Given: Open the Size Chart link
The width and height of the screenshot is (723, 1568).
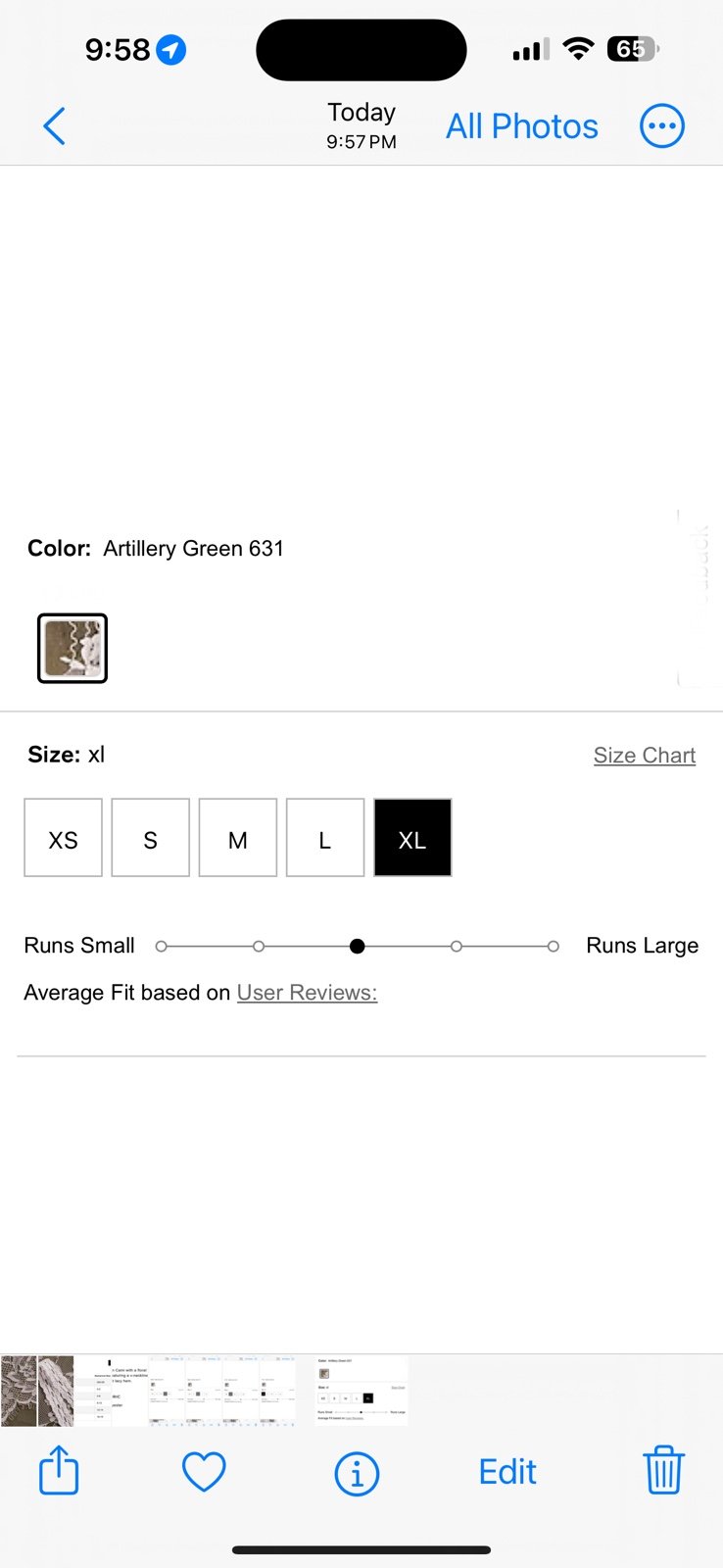Looking at the screenshot, I should click(x=645, y=756).
